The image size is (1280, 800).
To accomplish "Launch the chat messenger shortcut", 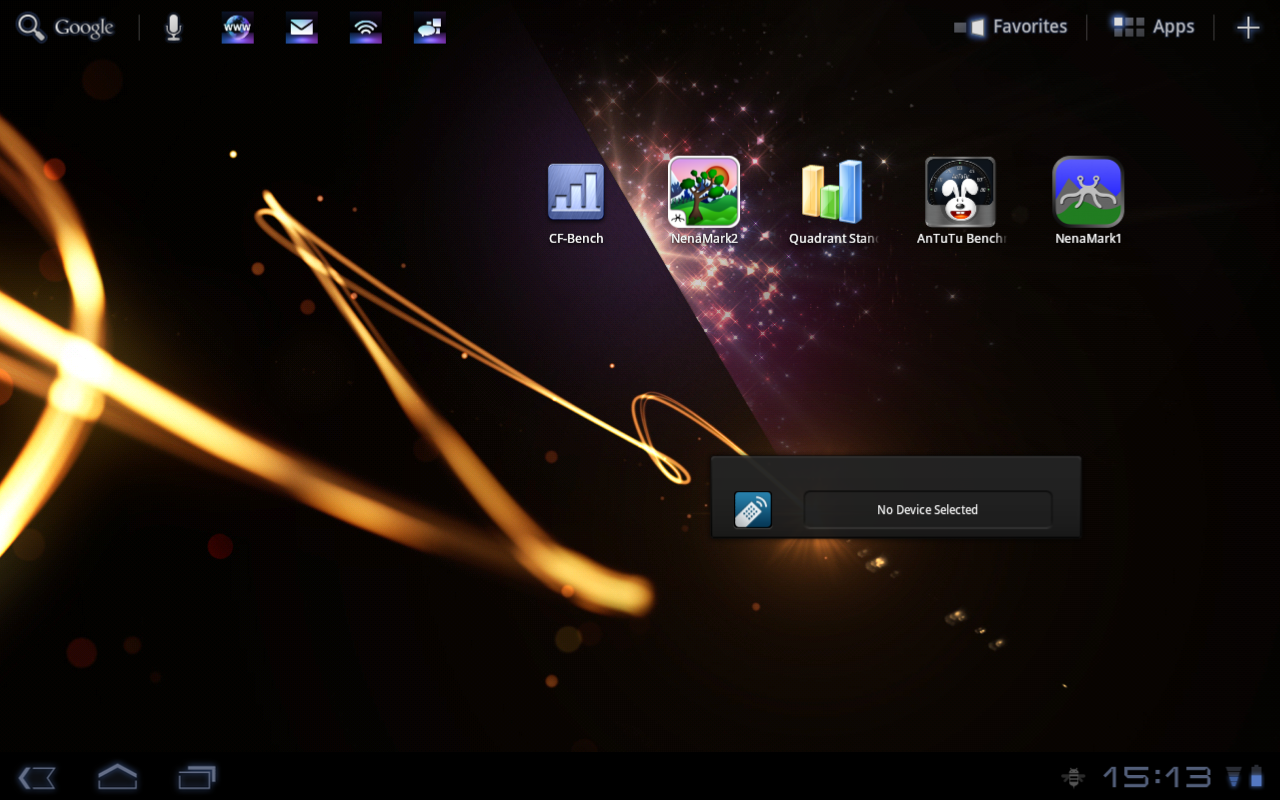I will (429, 27).
